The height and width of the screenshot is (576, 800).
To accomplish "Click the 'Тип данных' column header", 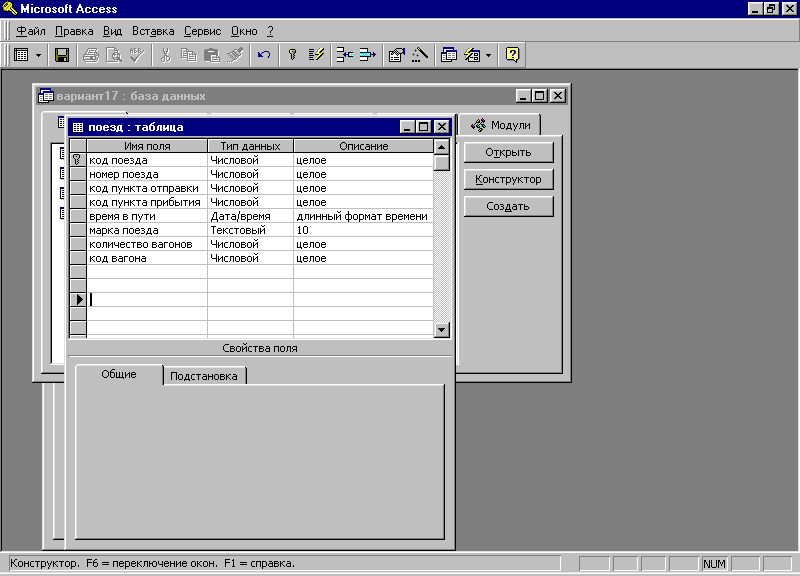I will [x=251, y=146].
